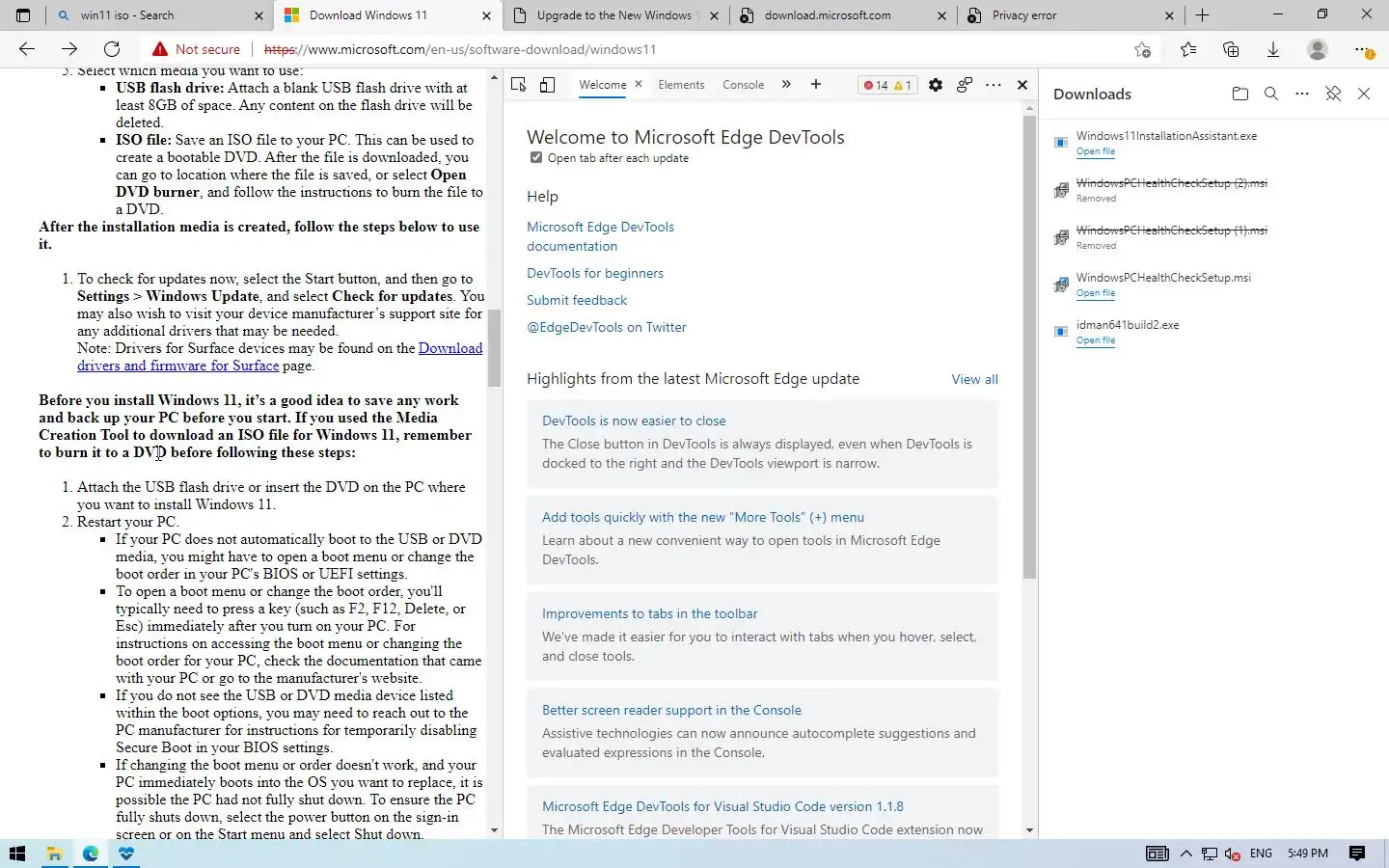1389x868 pixels.
Task: Open Microsoft Edge DevTools documentation link
Action: coord(600,236)
